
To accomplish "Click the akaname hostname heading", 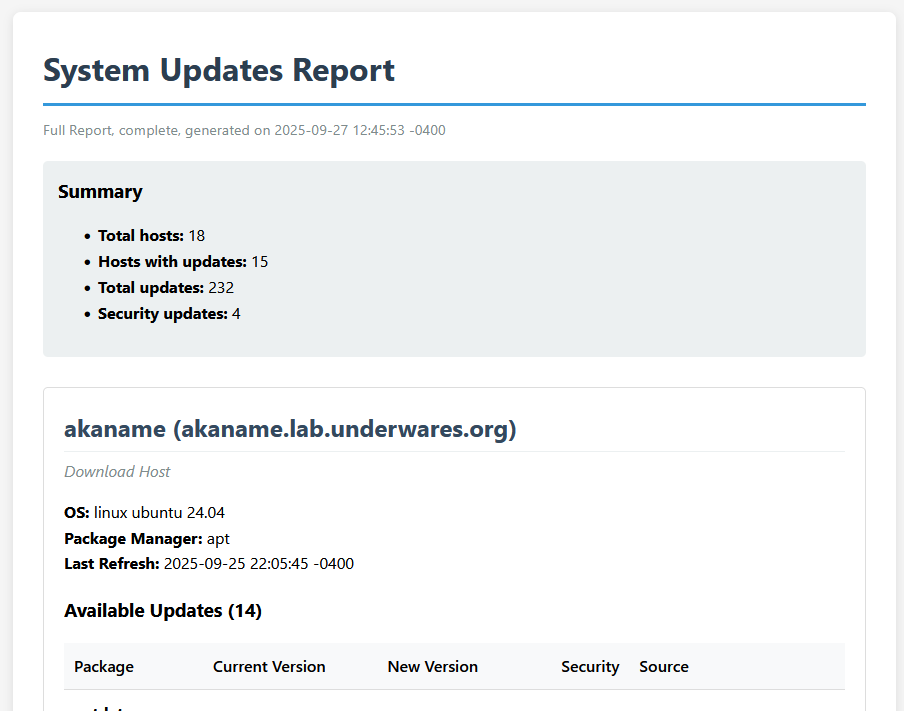I will pyautogui.click(x=115, y=429).
